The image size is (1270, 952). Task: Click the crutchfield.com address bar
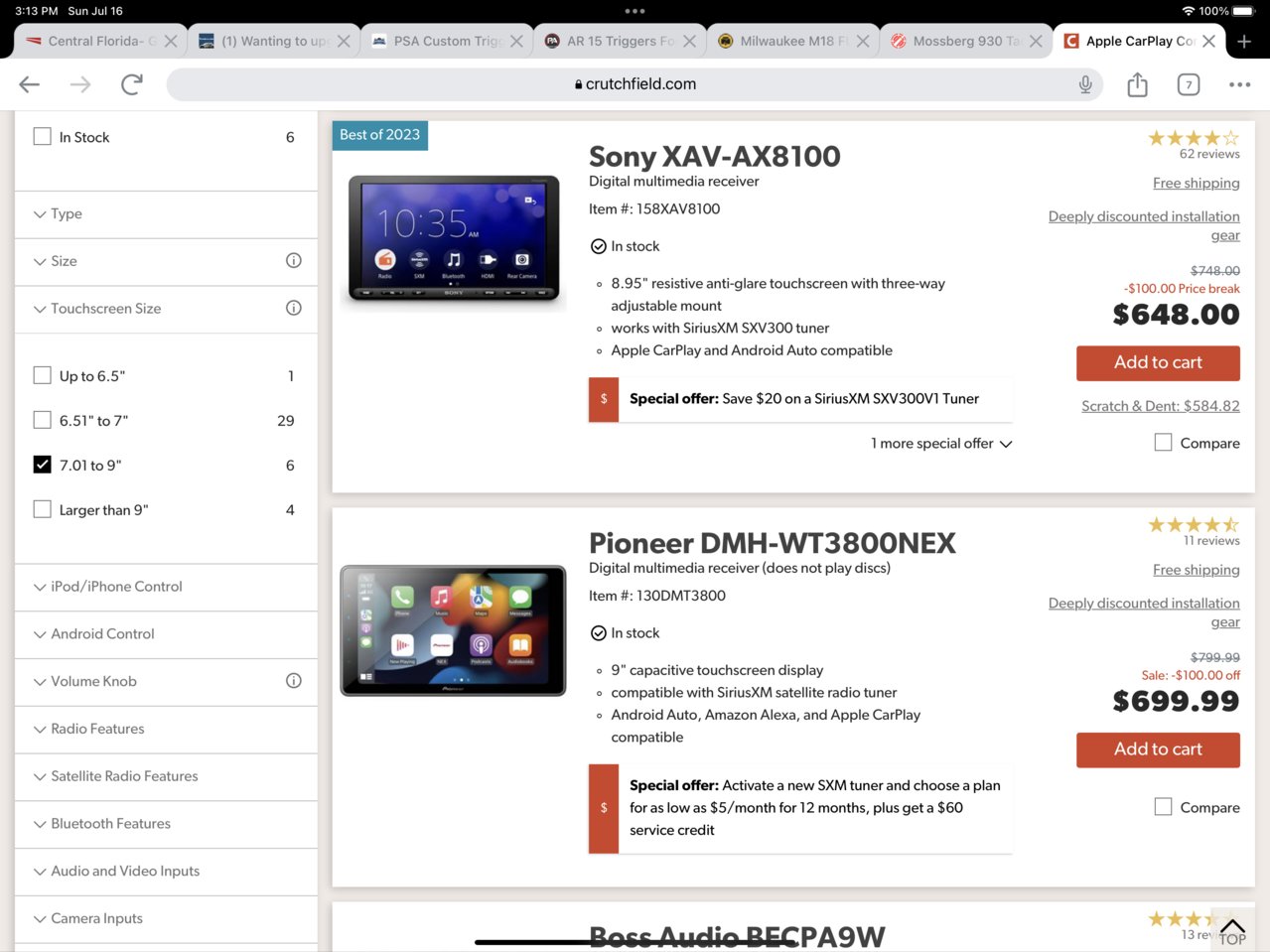635,84
